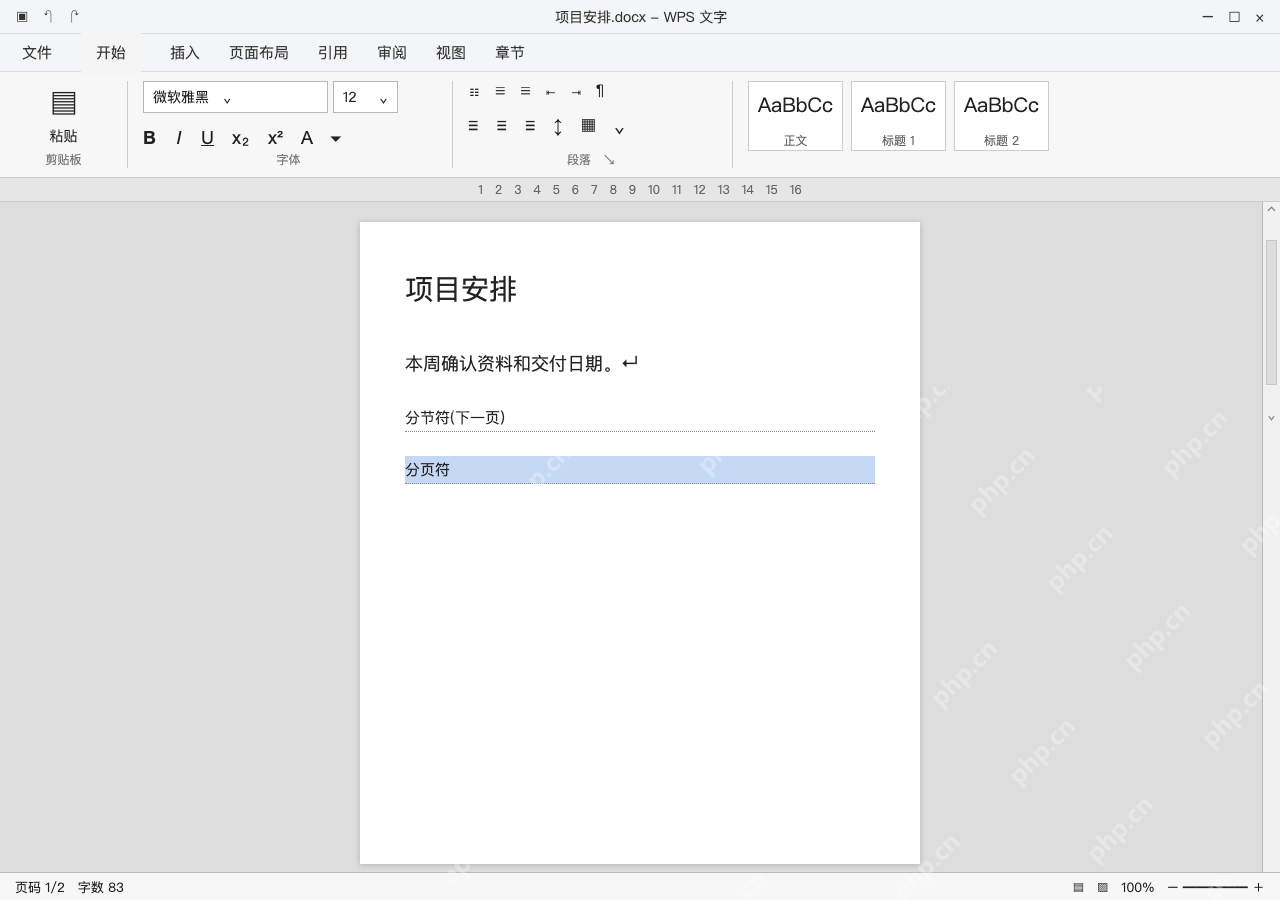Expand the chevron beside the borders icon
This screenshot has height=900, width=1280.
[x=619, y=130]
